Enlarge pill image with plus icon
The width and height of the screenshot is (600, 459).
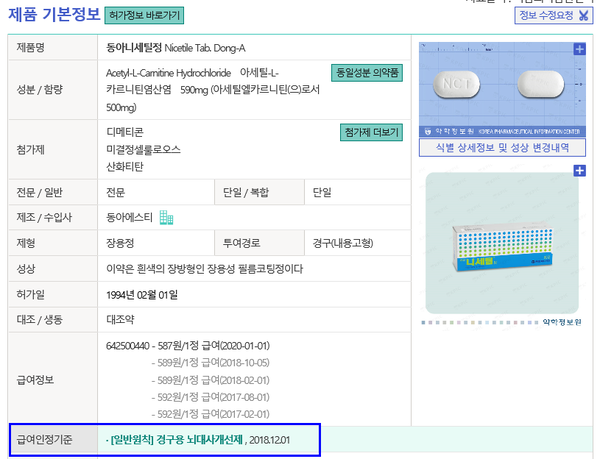[579, 49]
